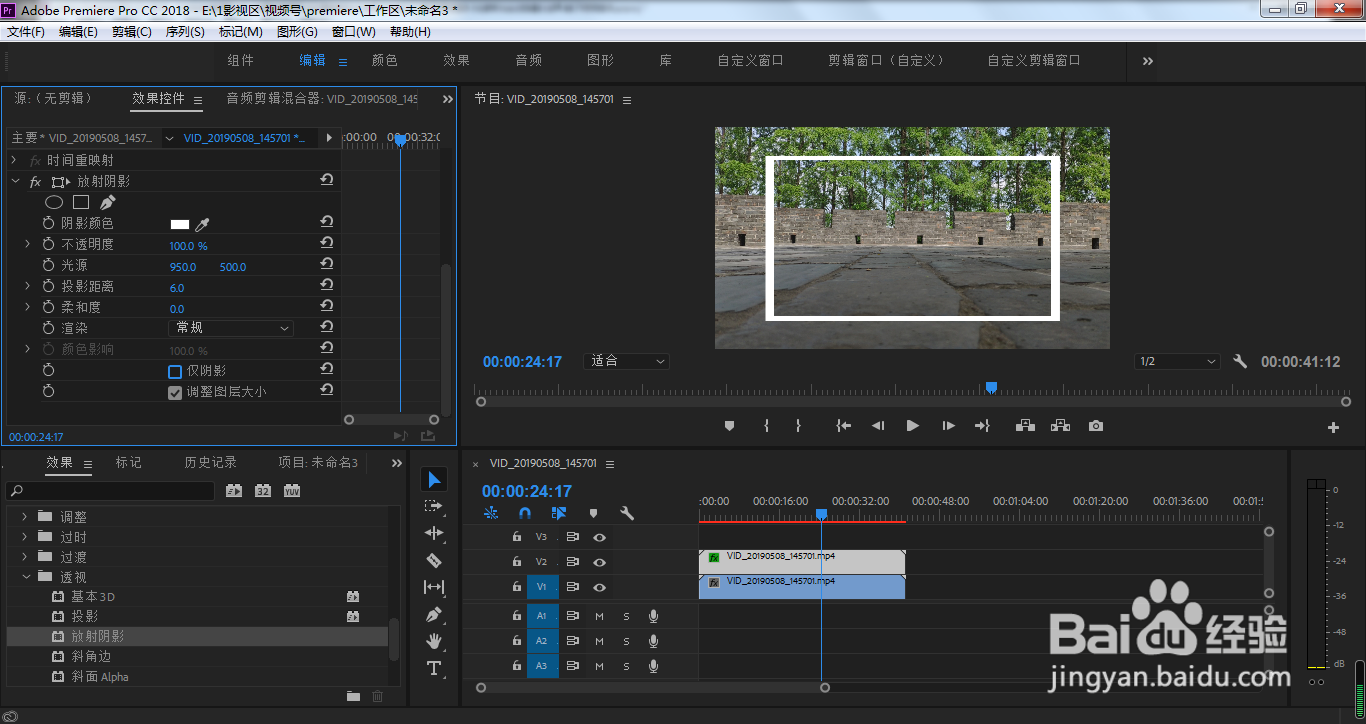Viewport: 1366px width, 724px height.
Task: Select the Razor tool
Action: (434, 560)
